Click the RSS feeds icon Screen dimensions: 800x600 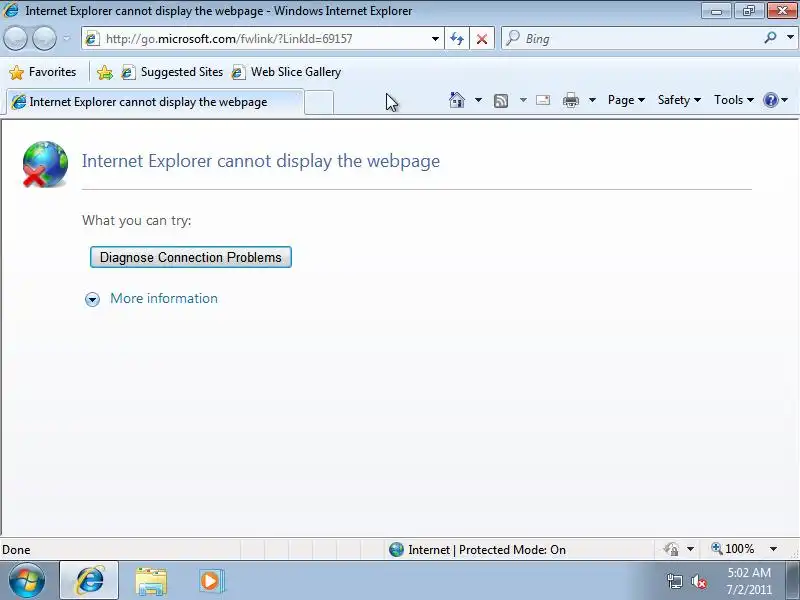point(501,101)
